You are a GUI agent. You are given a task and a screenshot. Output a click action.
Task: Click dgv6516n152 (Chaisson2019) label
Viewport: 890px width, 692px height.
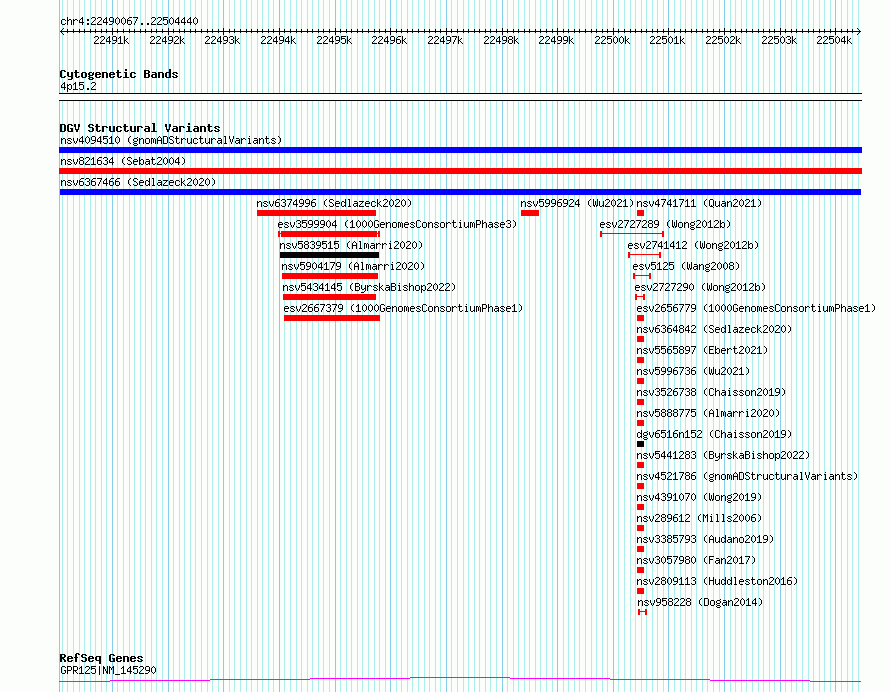click(714, 434)
